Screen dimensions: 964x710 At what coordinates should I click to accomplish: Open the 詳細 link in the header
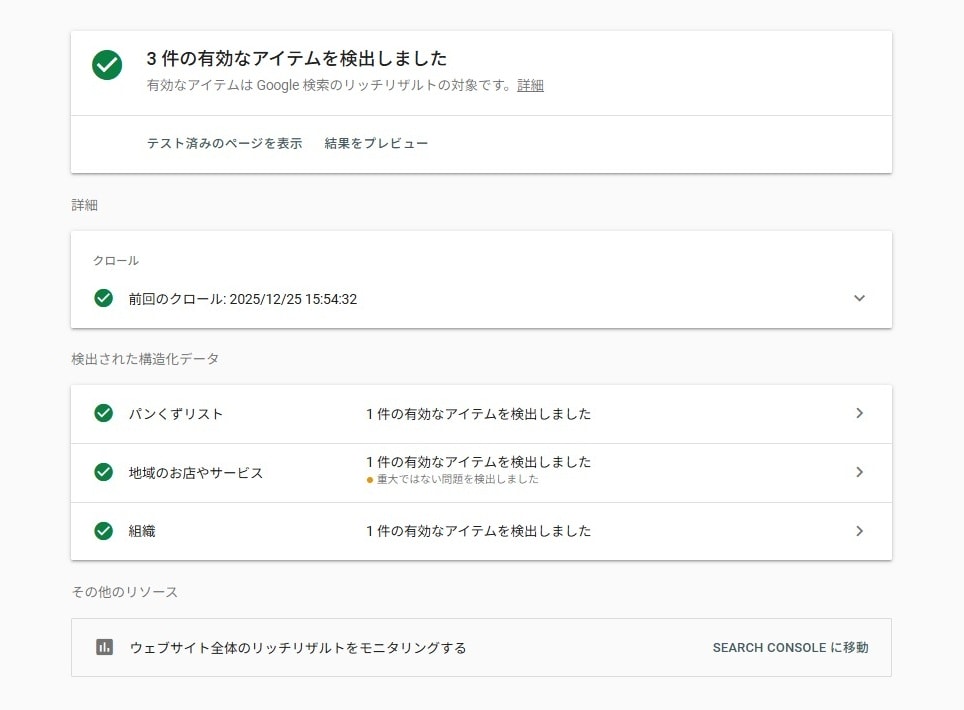[530, 86]
